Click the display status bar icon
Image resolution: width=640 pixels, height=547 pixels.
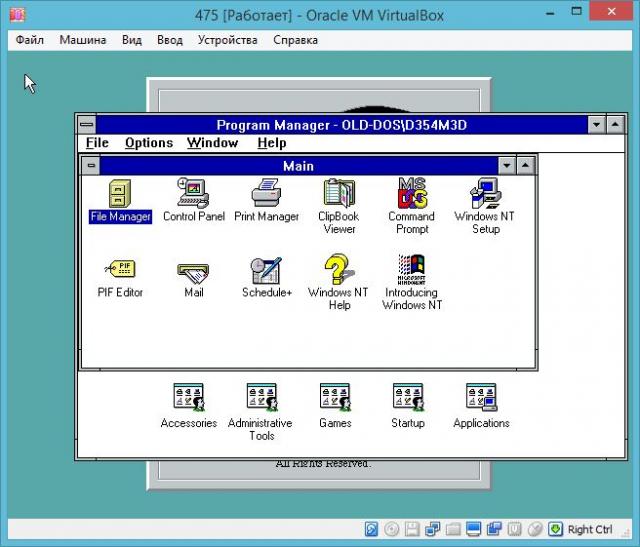click(x=473, y=529)
